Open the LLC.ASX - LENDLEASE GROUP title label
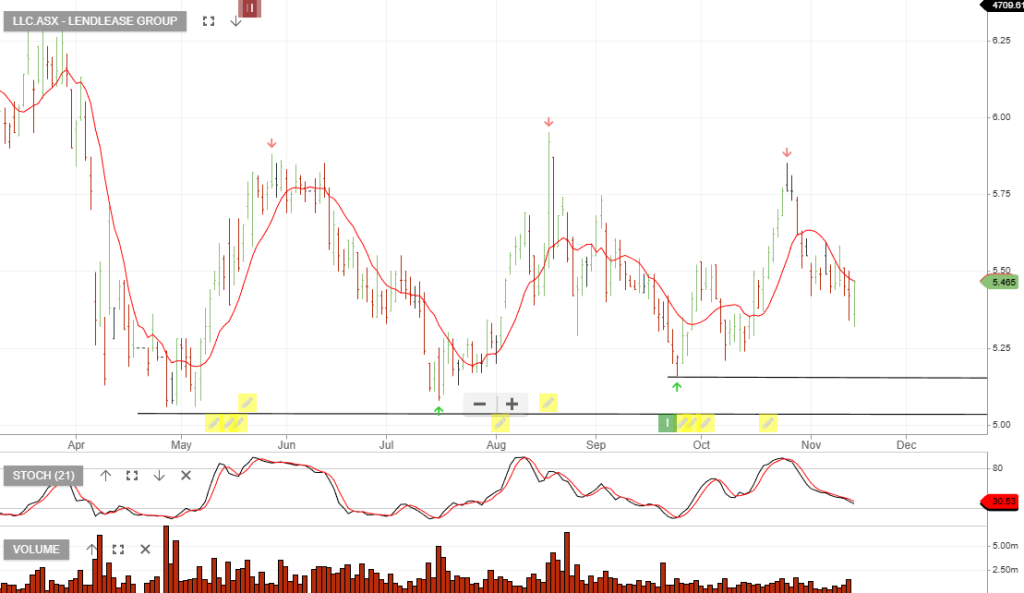 (95, 21)
